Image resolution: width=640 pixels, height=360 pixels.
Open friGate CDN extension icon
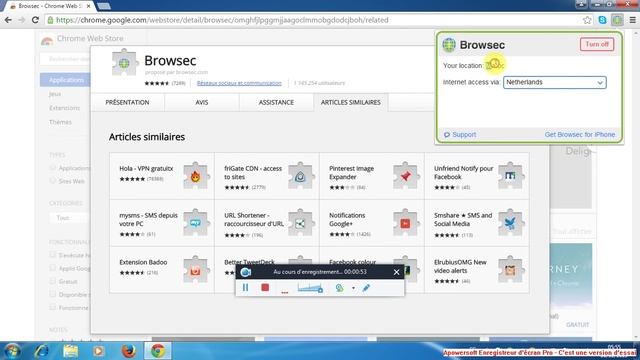pos(301,176)
